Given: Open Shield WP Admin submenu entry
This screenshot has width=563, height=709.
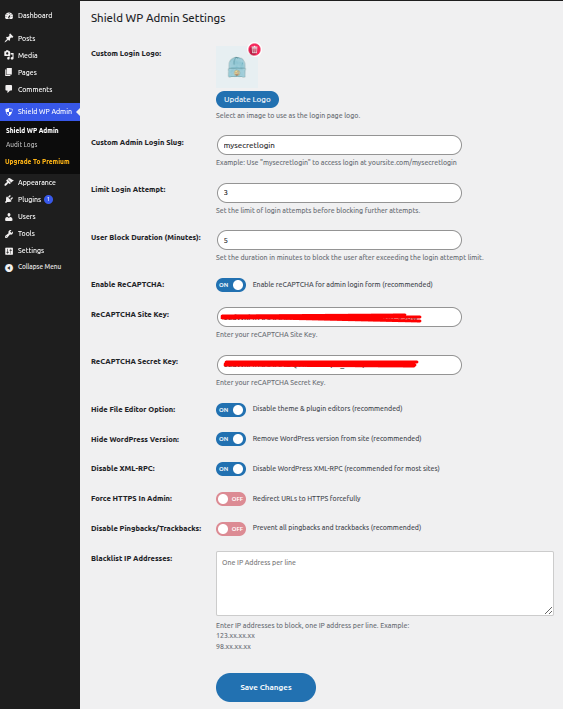Looking at the screenshot, I should (x=32, y=130).
